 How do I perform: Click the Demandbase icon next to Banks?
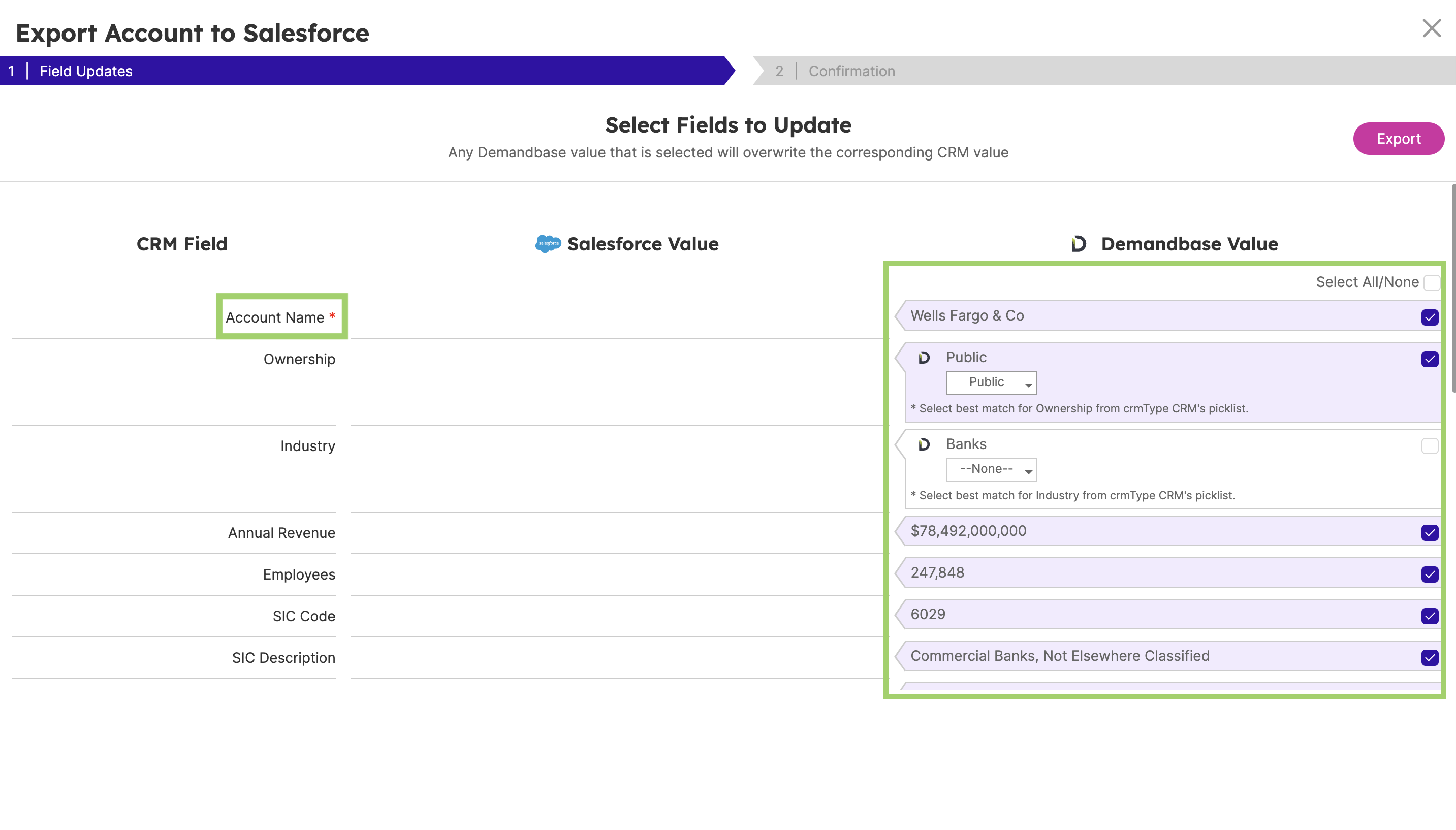[x=924, y=444]
